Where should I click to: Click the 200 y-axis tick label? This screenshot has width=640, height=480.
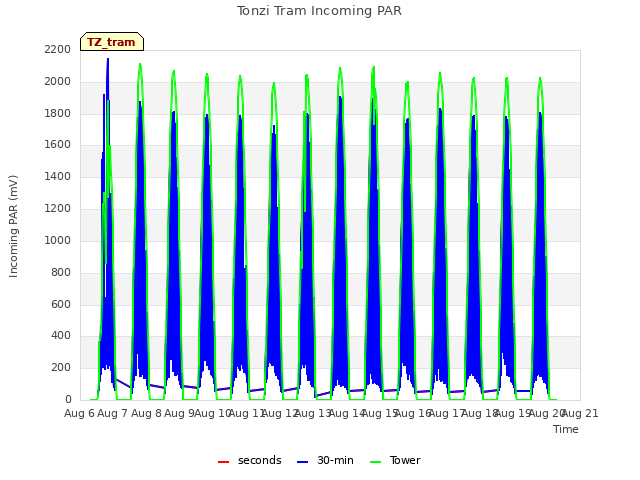tap(61, 367)
